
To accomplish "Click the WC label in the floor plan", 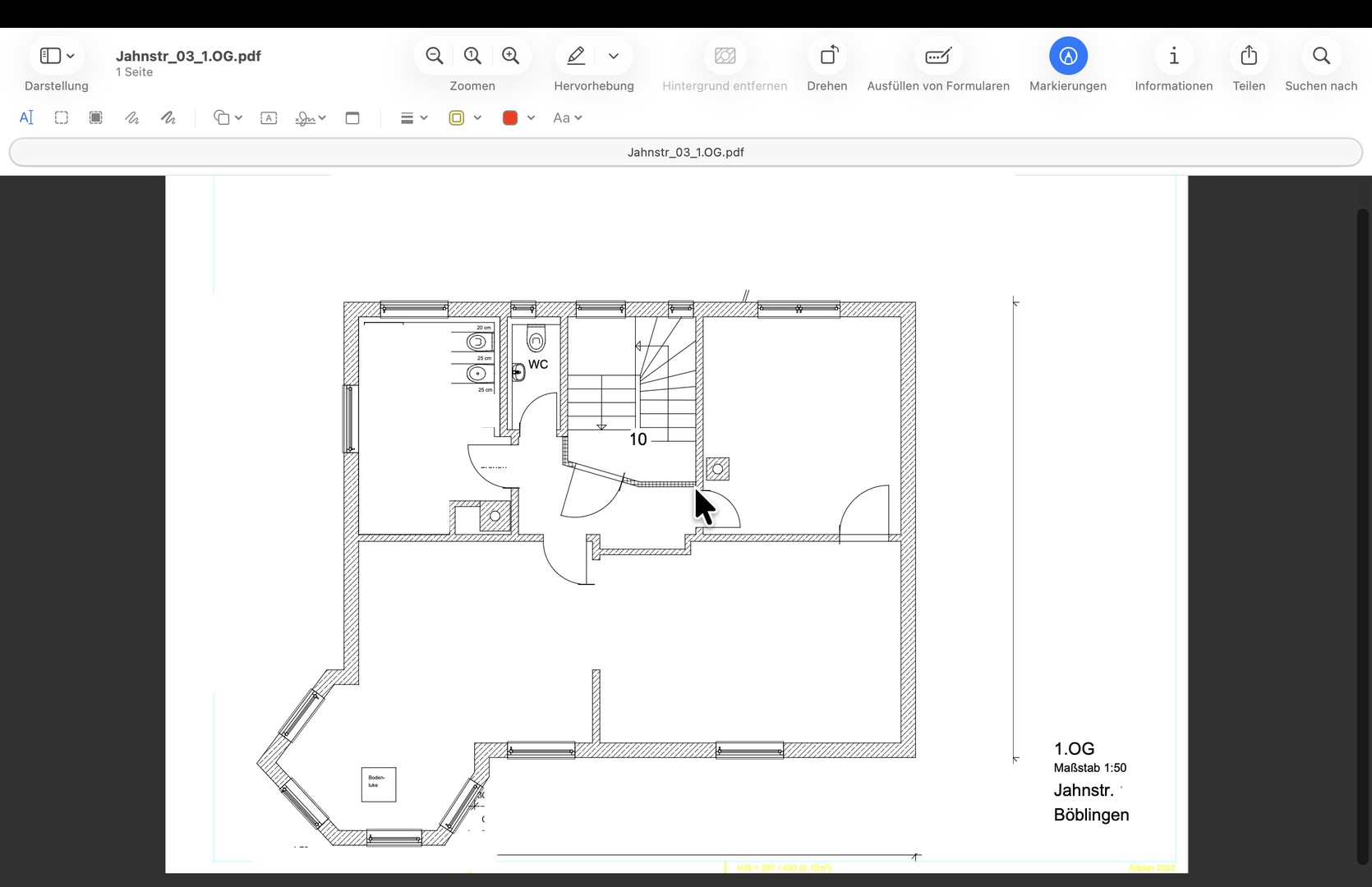I will point(538,364).
